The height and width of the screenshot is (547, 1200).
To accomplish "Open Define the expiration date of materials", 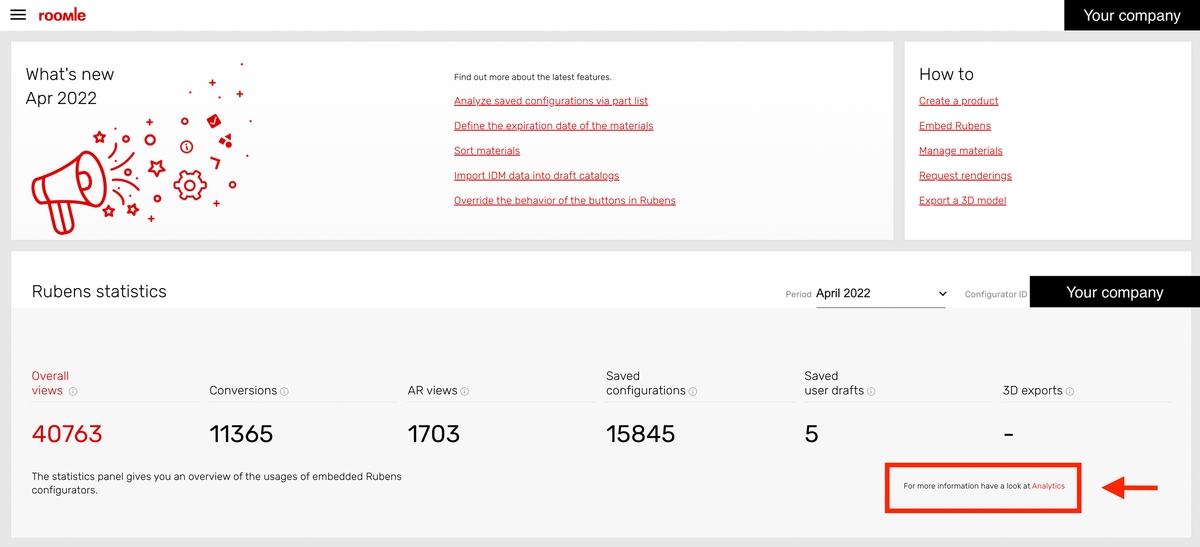I will coord(553,126).
